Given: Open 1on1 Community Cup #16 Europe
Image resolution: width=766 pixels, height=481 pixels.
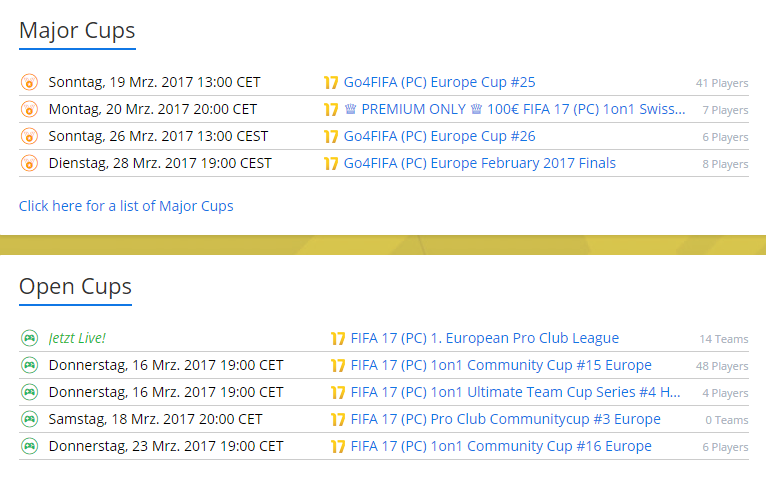Looking at the screenshot, I should point(500,446).
